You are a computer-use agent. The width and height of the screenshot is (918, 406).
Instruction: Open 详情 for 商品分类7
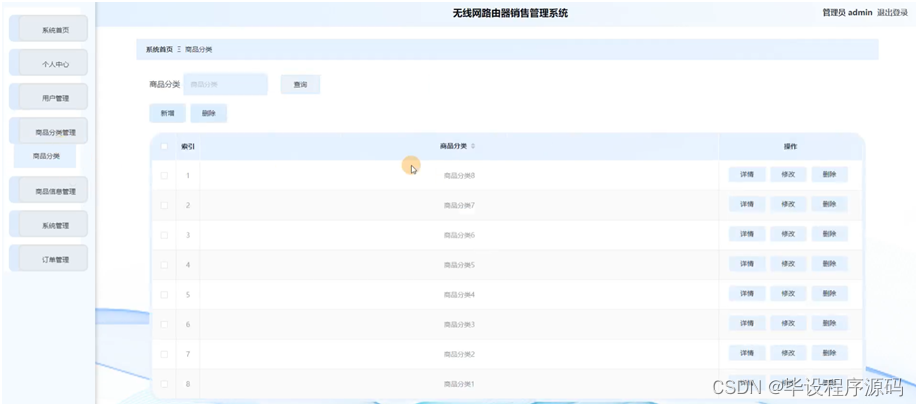pos(747,204)
